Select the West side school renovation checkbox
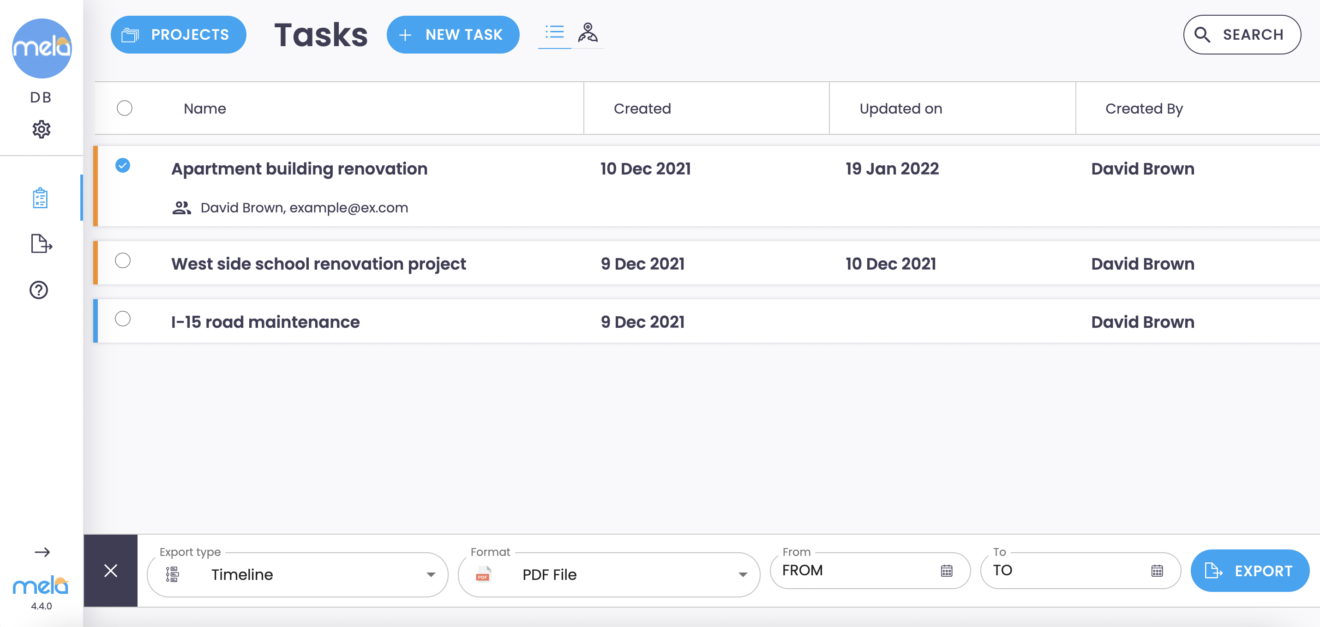 pyautogui.click(x=123, y=260)
